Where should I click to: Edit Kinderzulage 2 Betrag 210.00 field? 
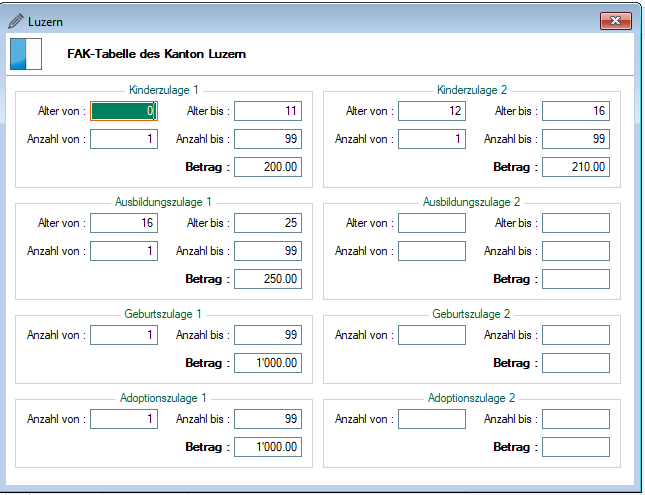pos(576,167)
